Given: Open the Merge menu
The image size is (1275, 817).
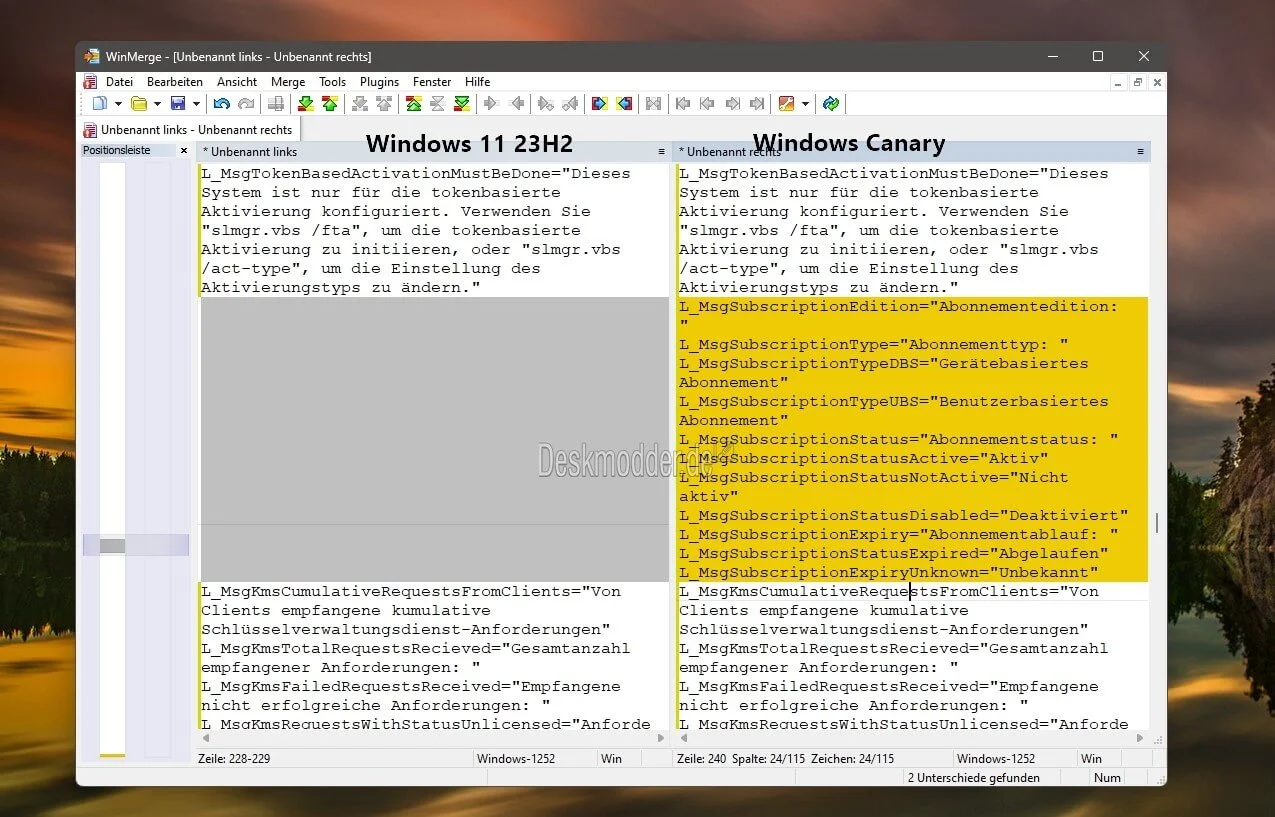Looking at the screenshot, I should pos(288,81).
